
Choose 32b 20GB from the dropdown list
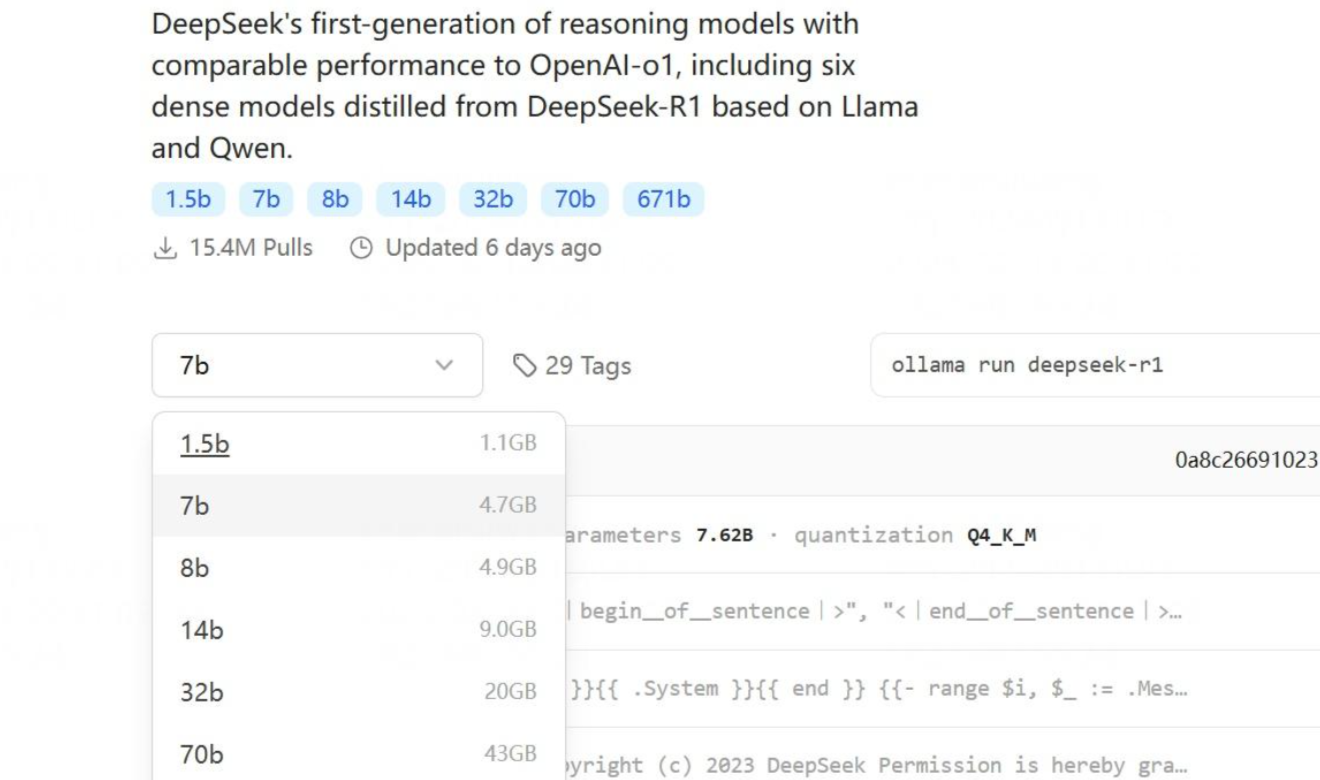[359, 692]
